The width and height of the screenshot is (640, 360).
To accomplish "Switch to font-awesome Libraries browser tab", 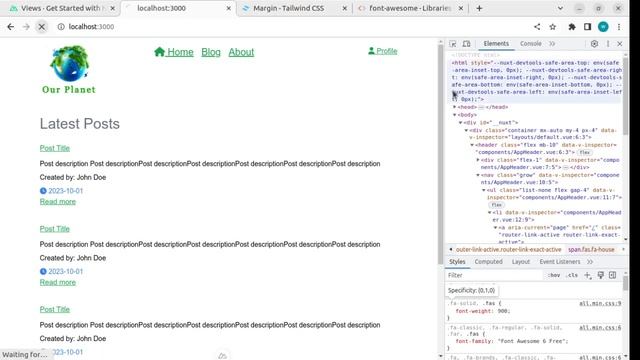I will [410, 8].
